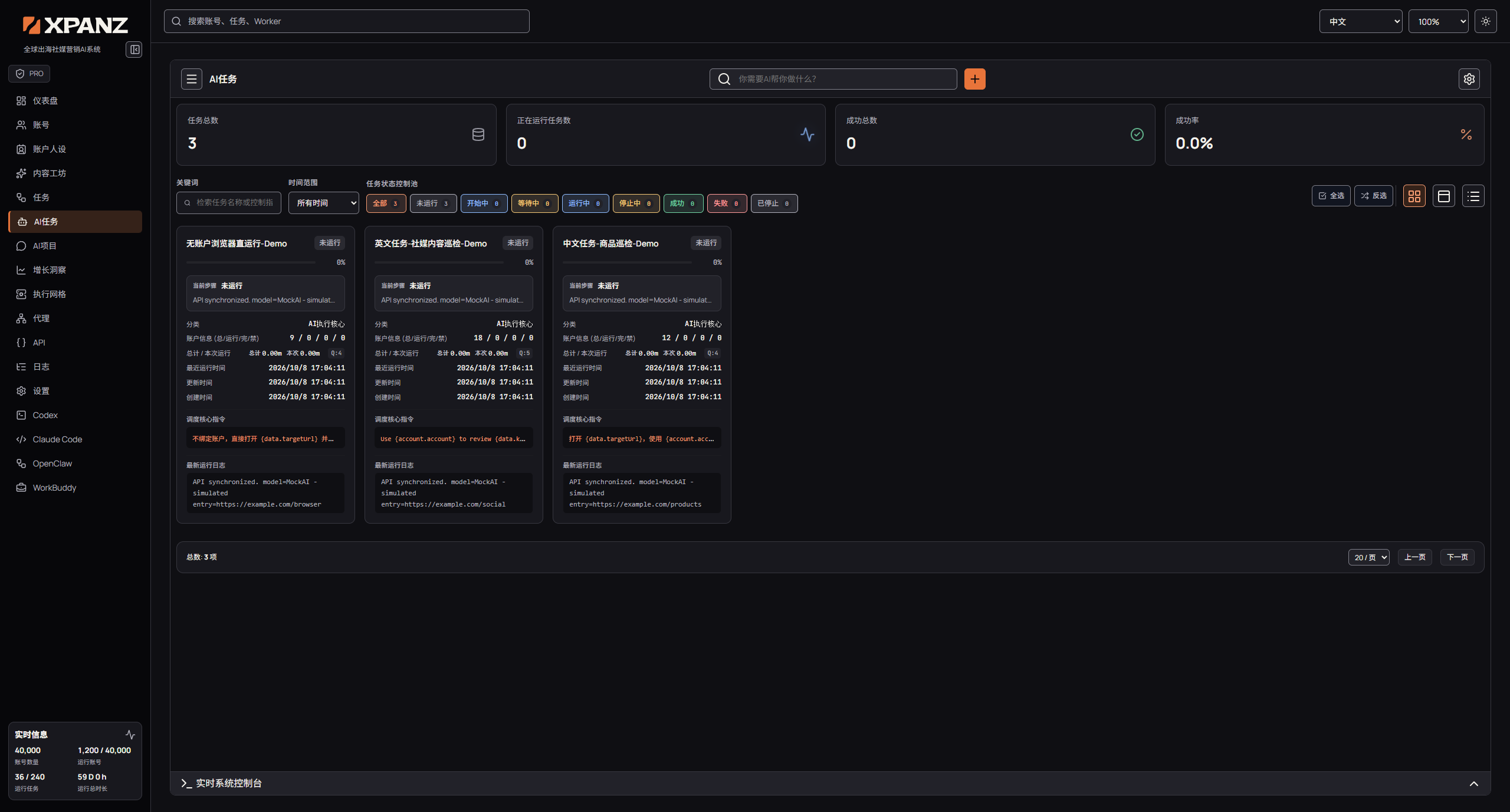1510x812 pixels.
Task: Switch to list view layout icon
Action: pos(1473,196)
